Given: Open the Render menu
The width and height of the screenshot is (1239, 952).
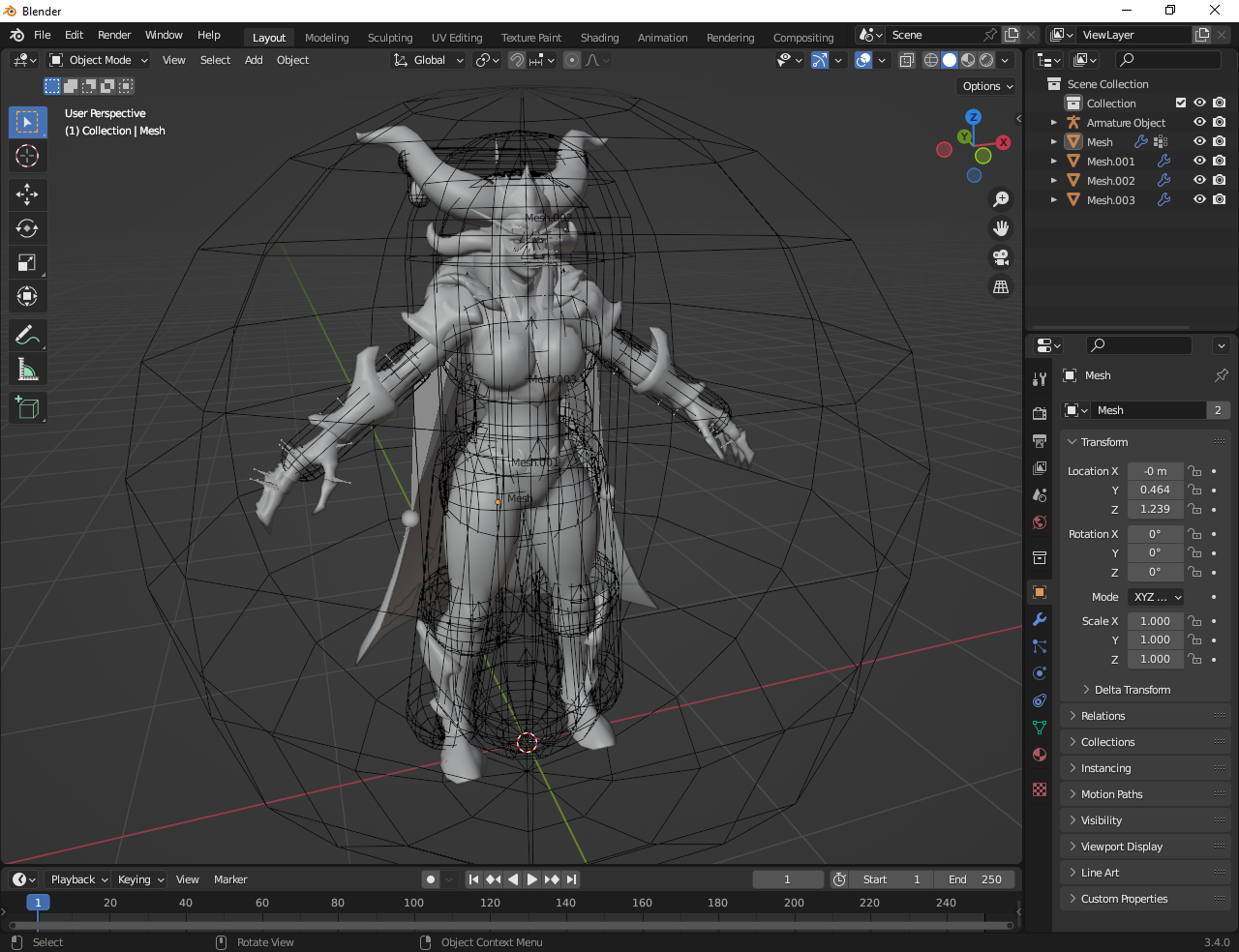Looking at the screenshot, I should point(114,35).
